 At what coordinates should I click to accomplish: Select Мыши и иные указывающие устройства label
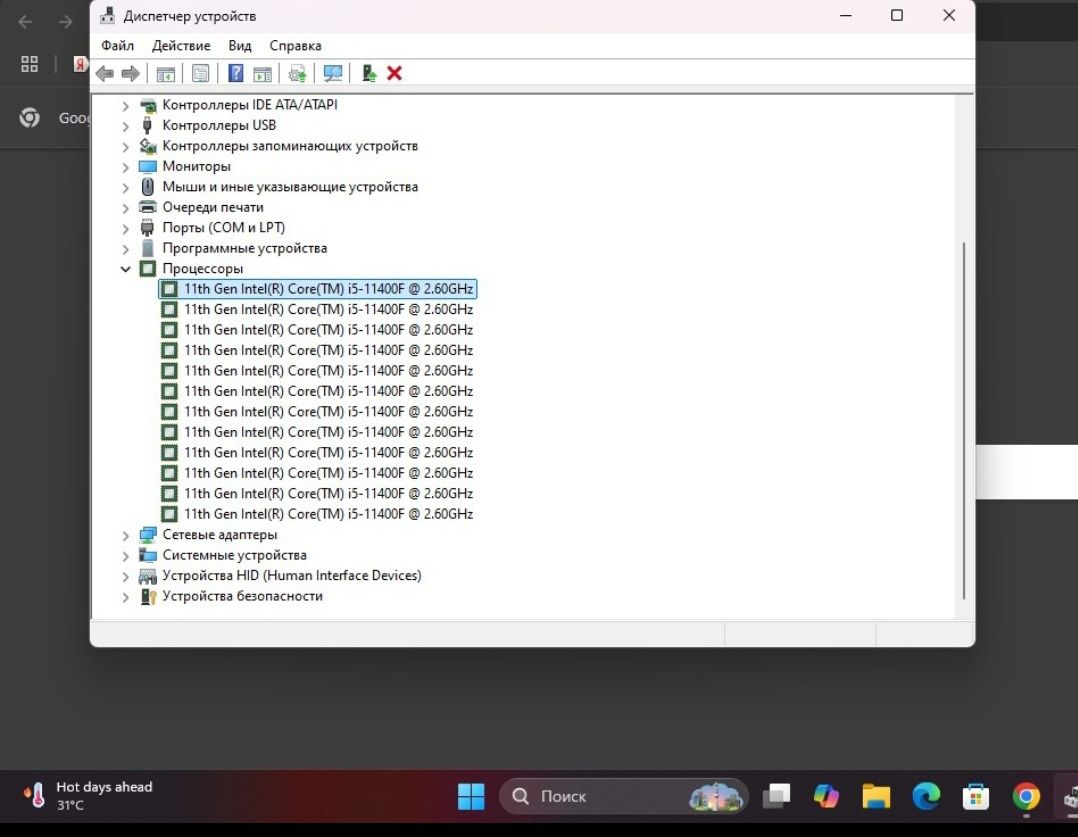click(289, 186)
